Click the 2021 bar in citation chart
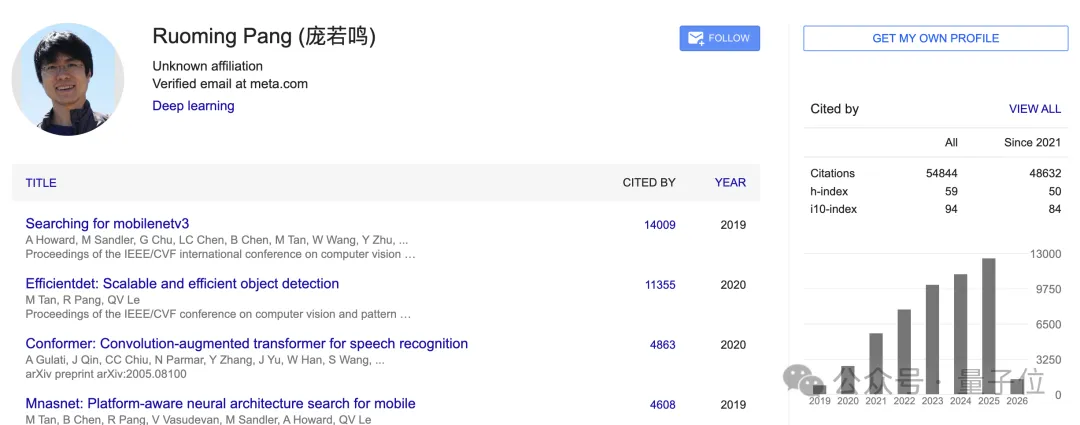Screen dimensions: 1080x425 pyautogui.click(x=876, y=363)
